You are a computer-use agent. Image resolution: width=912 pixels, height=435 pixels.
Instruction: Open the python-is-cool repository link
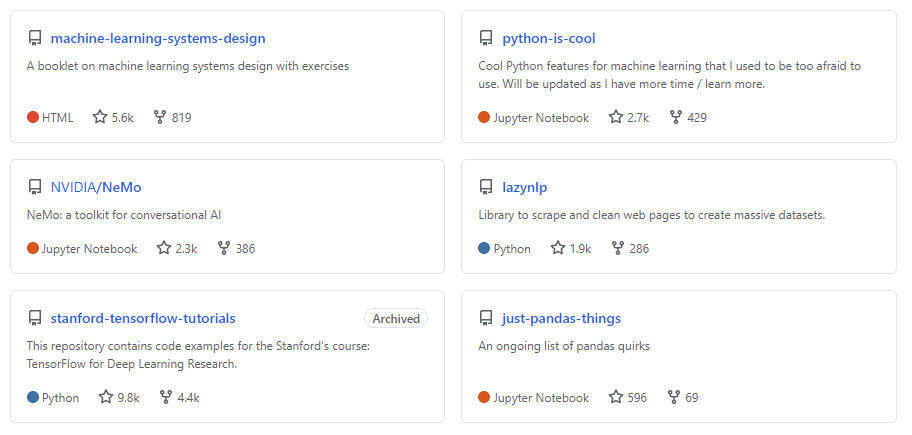click(549, 39)
